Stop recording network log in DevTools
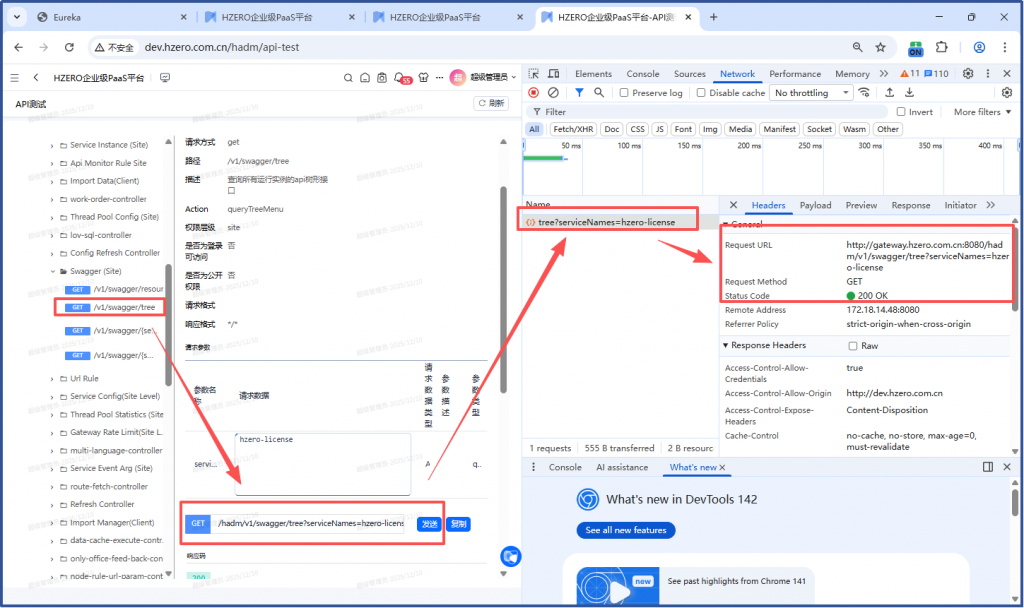The image size is (1024, 608). (x=533, y=93)
